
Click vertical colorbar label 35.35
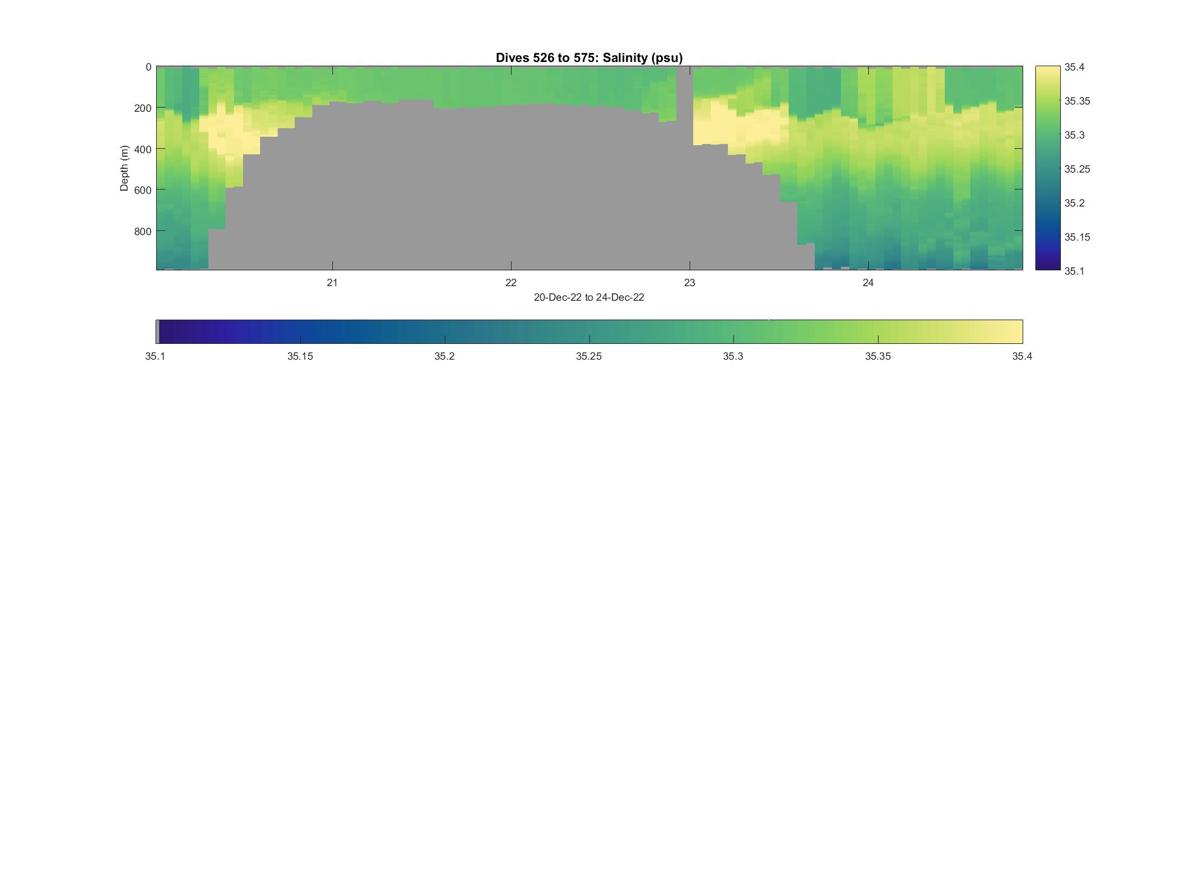[1078, 102]
